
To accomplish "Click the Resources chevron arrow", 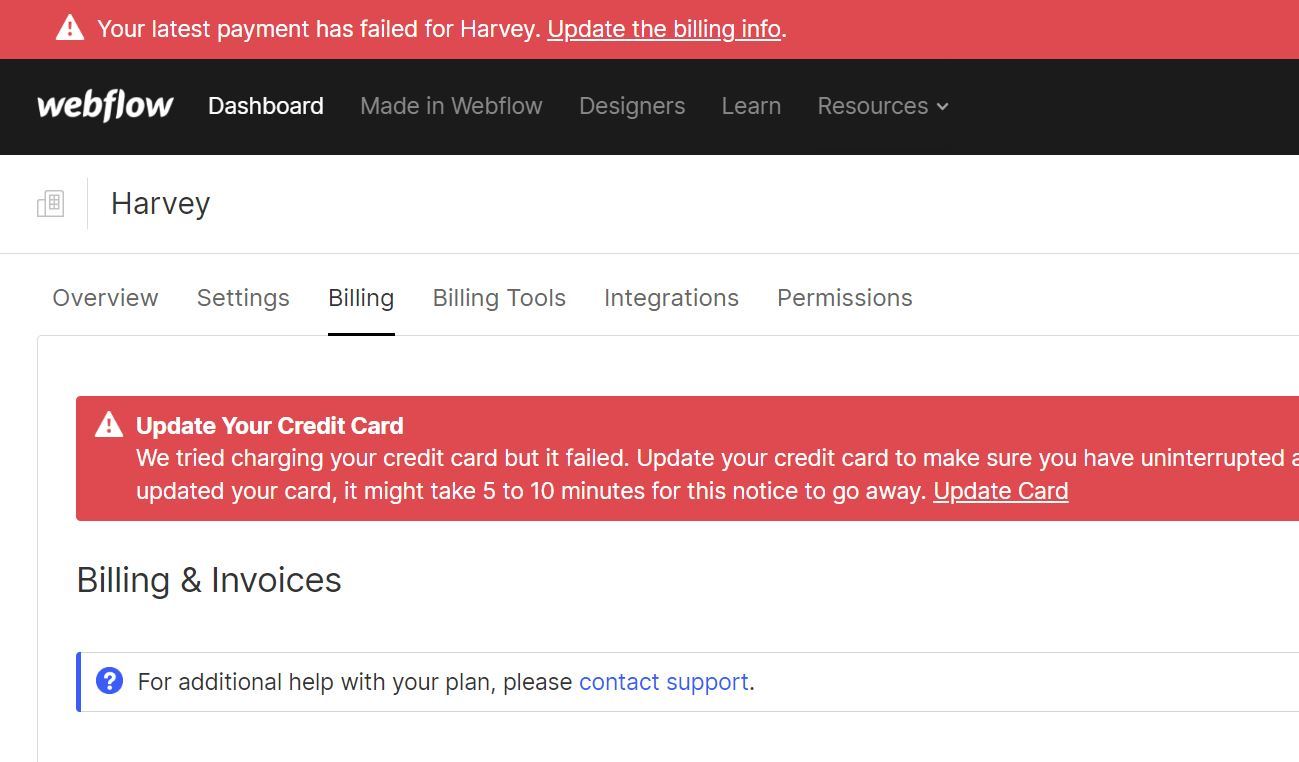I will [942, 107].
